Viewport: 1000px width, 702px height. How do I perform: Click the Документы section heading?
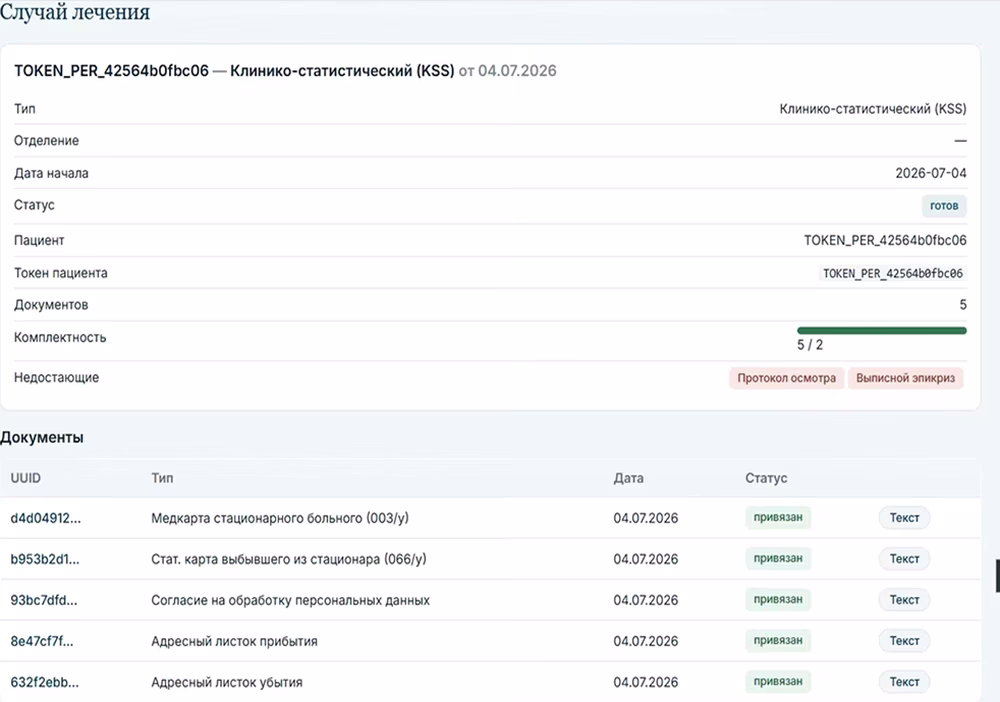41,437
